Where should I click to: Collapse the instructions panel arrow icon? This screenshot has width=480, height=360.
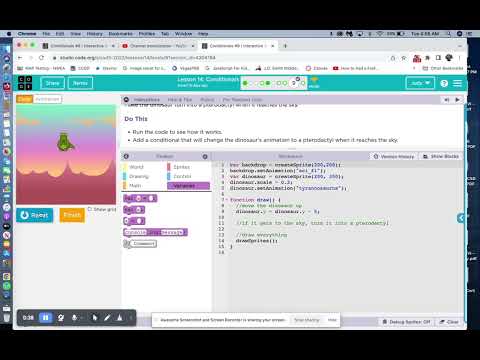pyautogui.click(x=126, y=100)
